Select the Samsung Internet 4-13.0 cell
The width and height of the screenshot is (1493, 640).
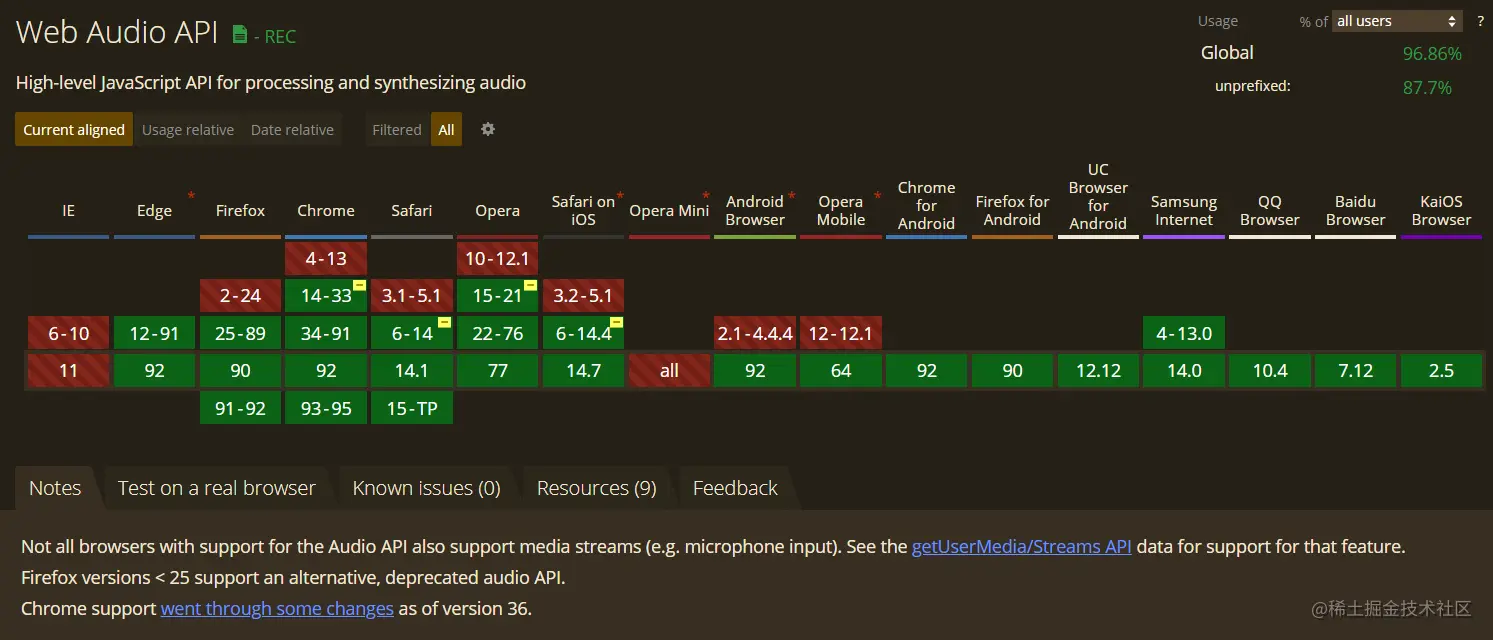tap(1184, 333)
